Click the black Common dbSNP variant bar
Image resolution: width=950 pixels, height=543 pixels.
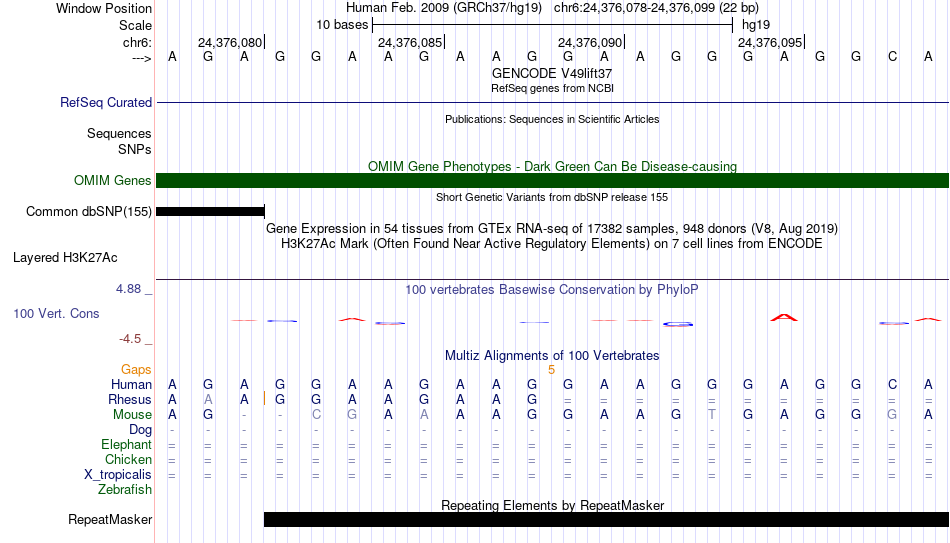210,212
